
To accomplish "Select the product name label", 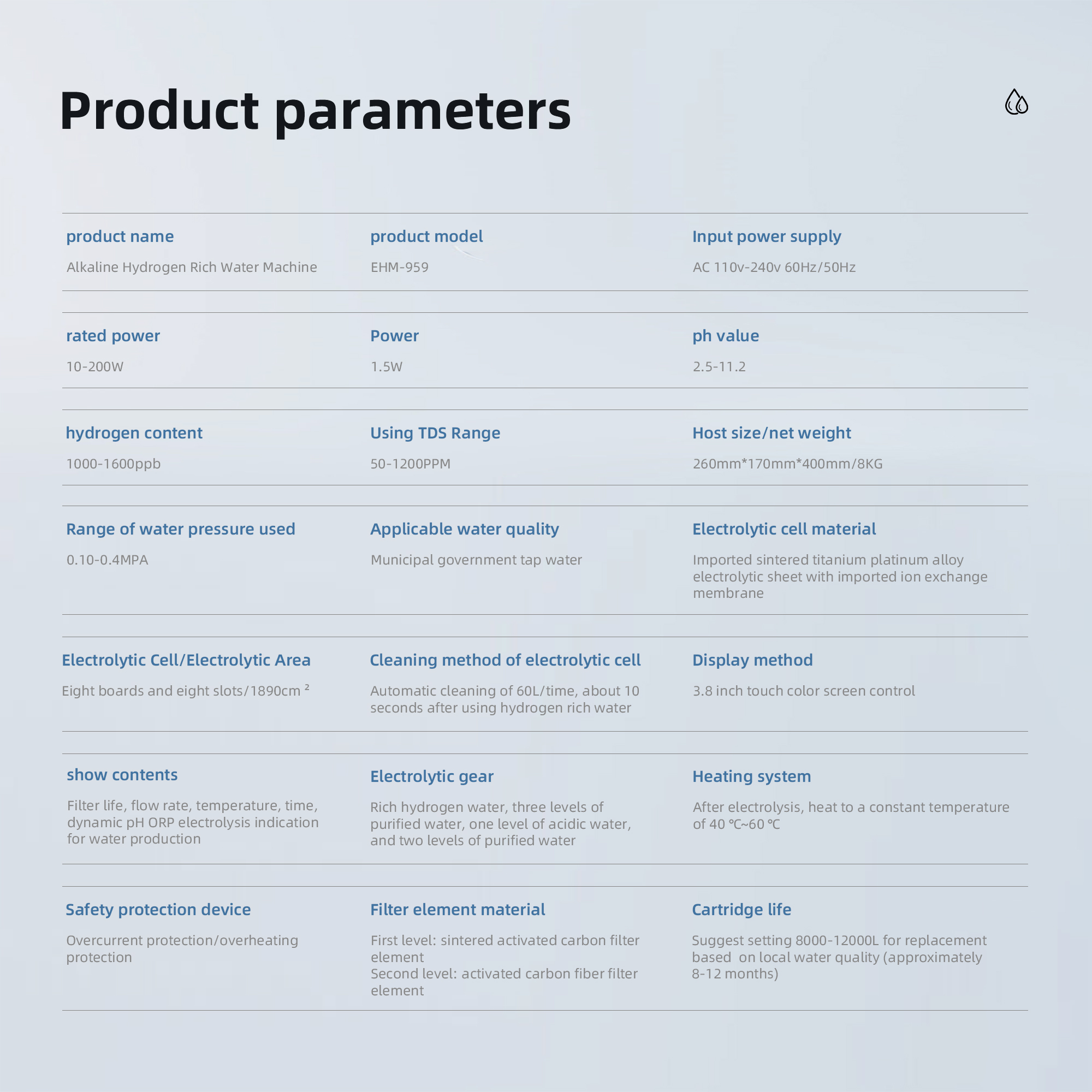I will point(120,236).
